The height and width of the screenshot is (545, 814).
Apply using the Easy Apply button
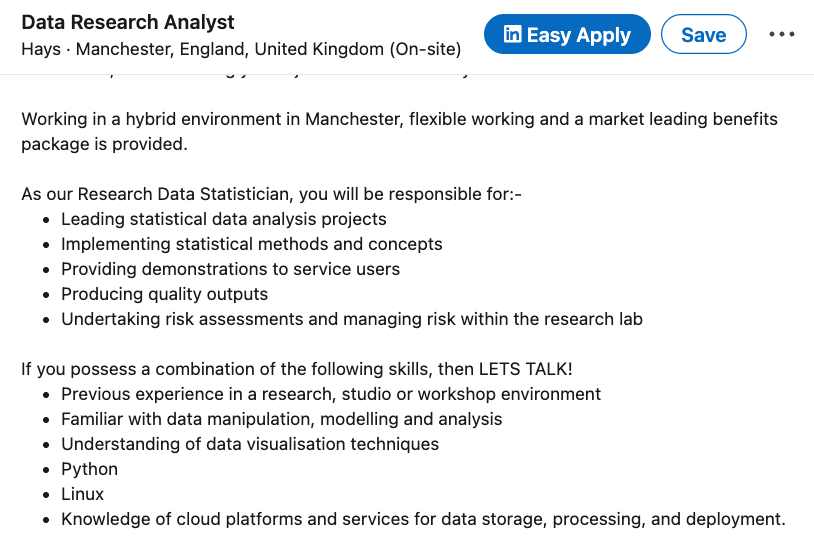pos(567,34)
